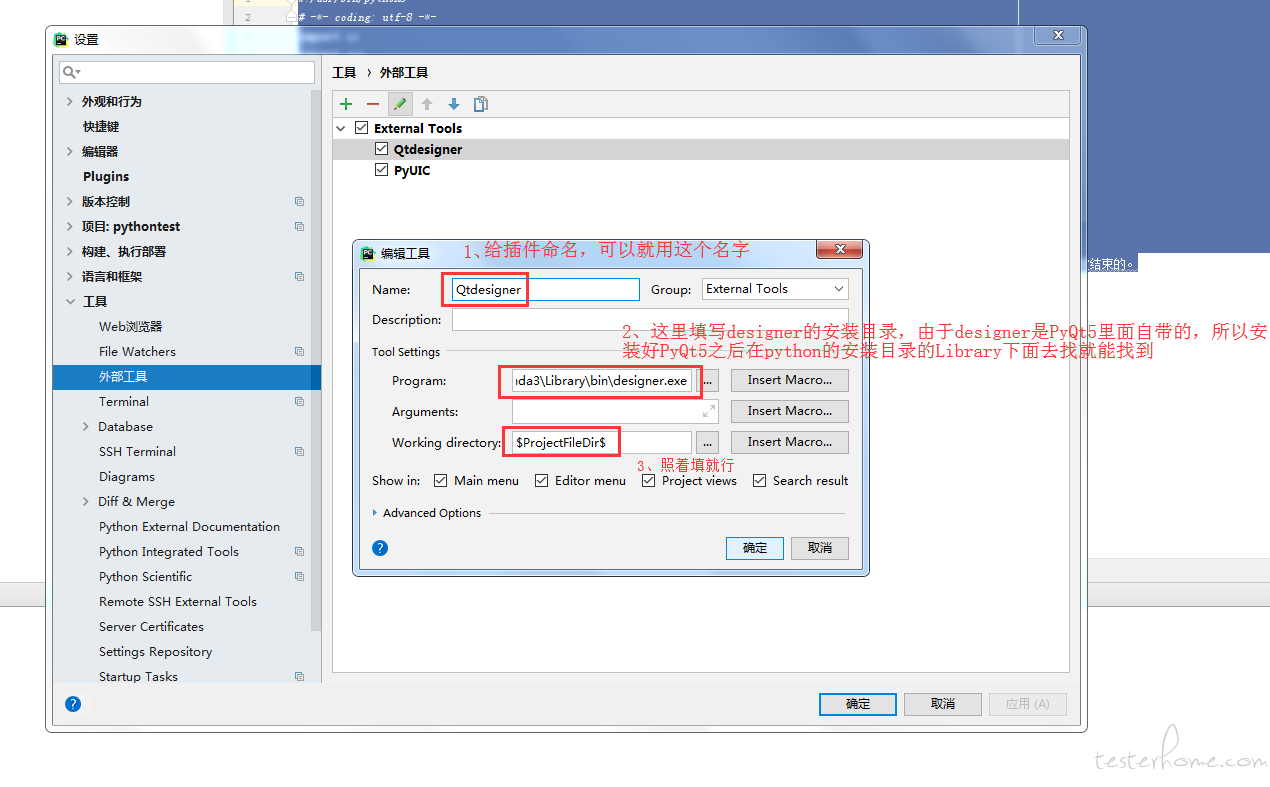Click the red Remove tool minus icon

click(373, 104)
